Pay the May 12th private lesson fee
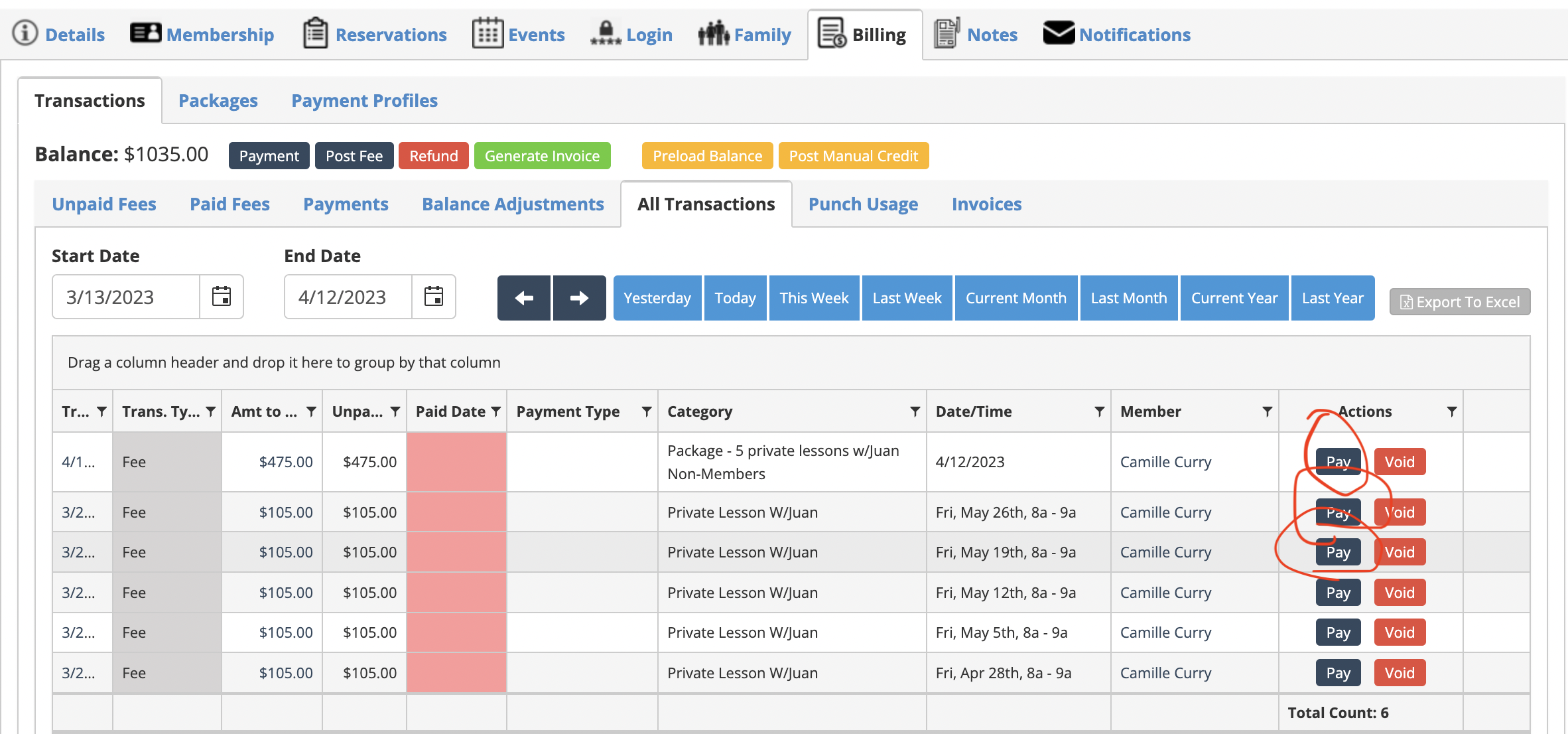Viewport: 1568px width, 734px height. click(x=1339, y=593)
